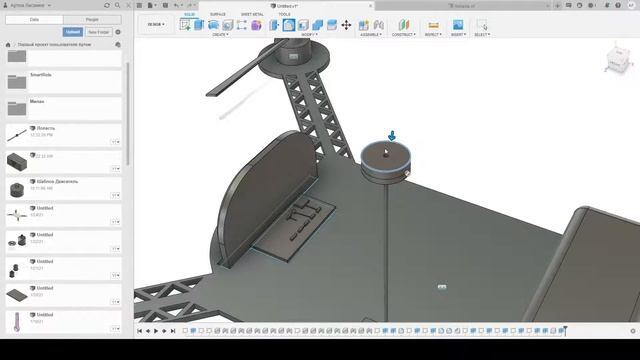Click the New Folder button
Screen dimensions: 640x360
(99, 32)
